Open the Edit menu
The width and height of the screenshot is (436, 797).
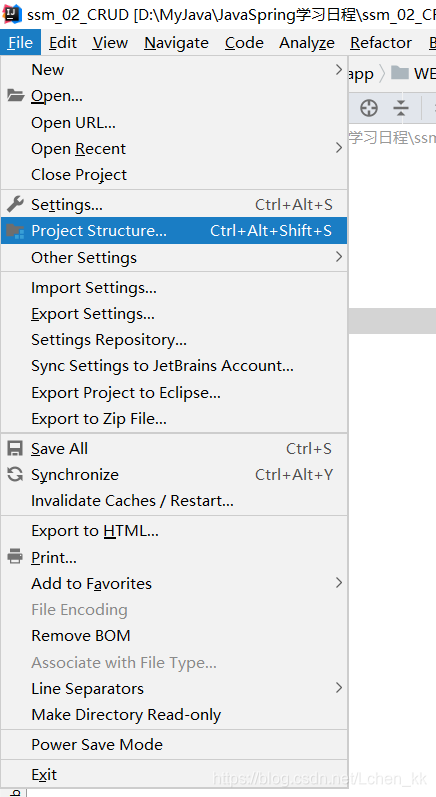(63, 43)
